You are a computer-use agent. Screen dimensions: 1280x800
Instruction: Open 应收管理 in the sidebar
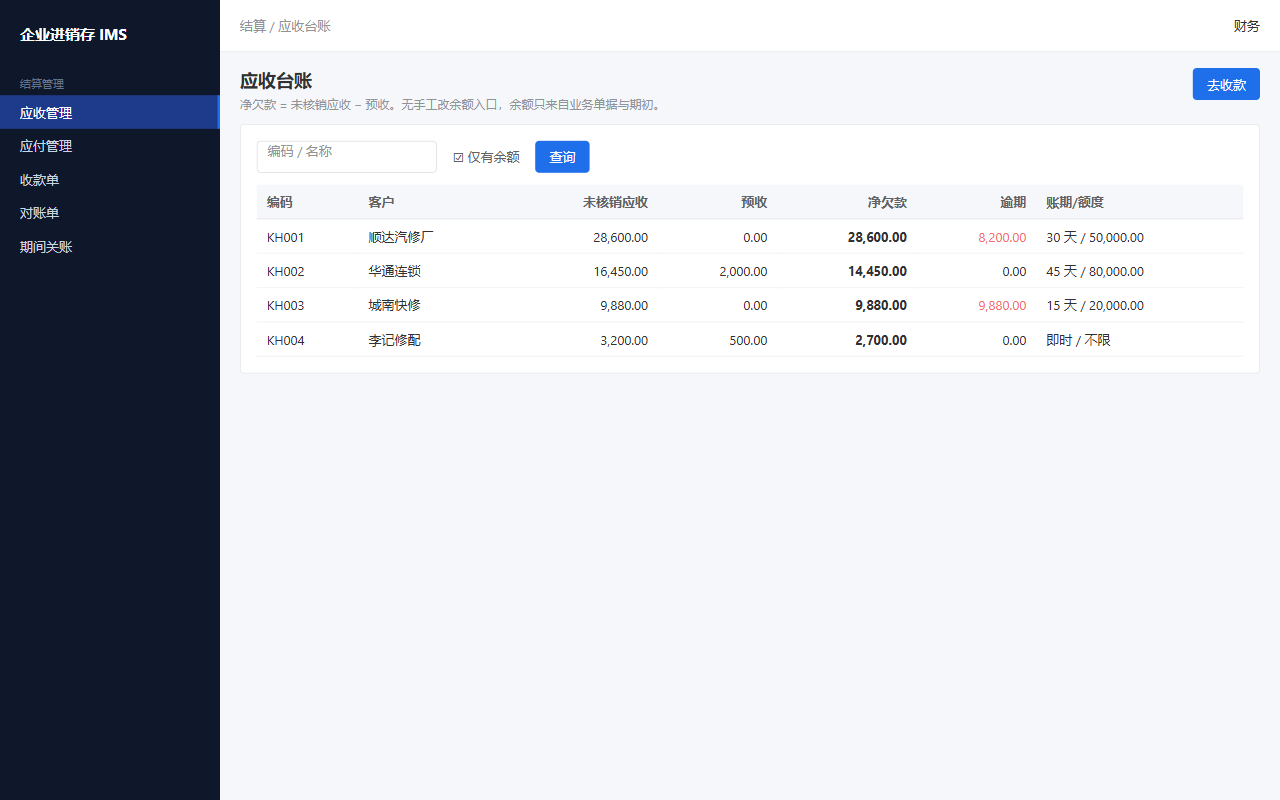[x=110, y=112]
